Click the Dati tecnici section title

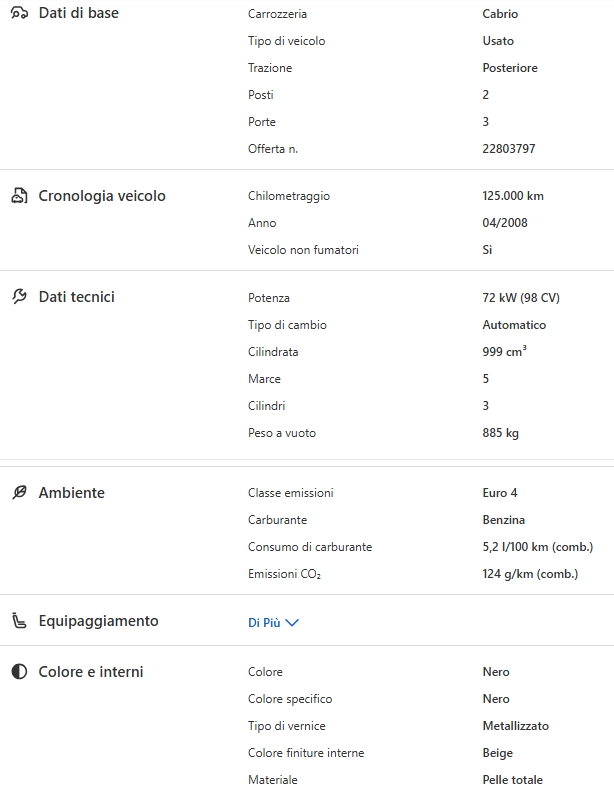pos(76,297)
